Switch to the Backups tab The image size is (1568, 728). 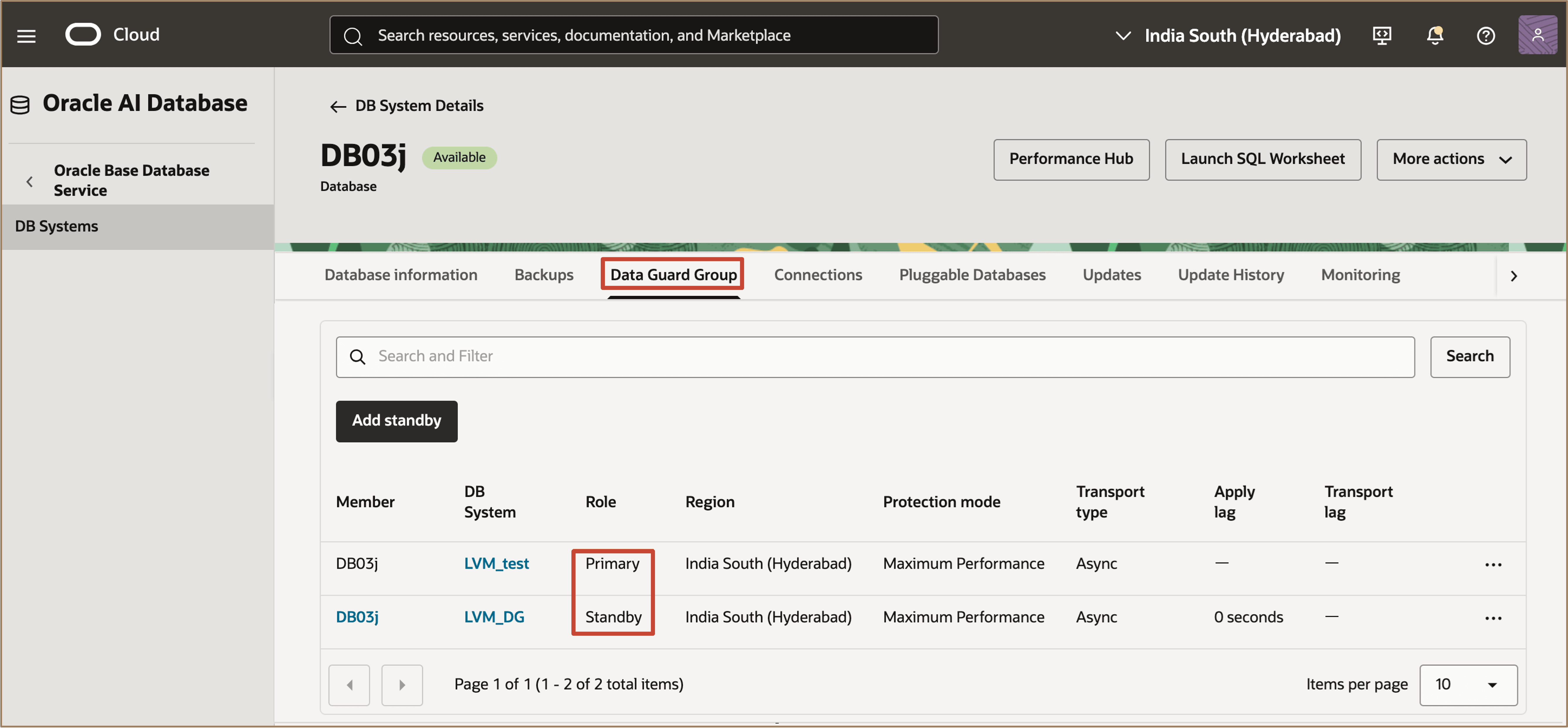[544, 275]
